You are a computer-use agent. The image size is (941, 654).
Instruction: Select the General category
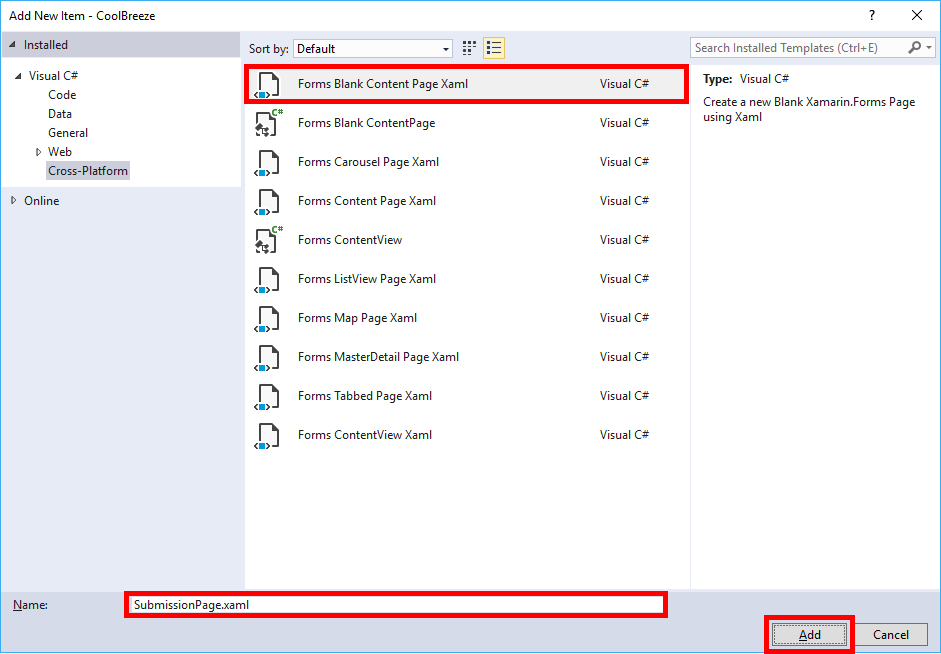click(x=68, y=133)
